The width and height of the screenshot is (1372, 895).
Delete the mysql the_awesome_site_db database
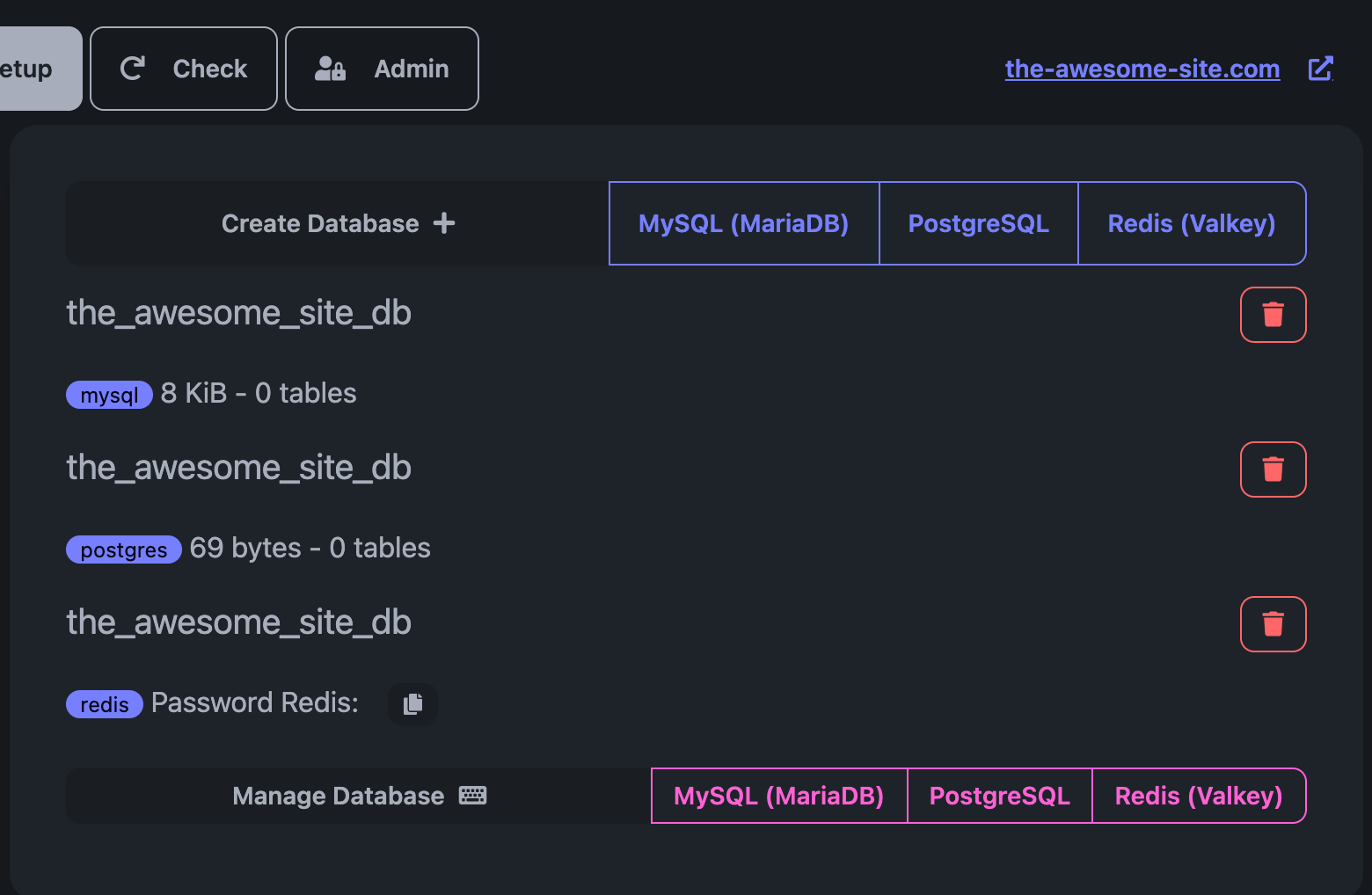point(1273,315)
